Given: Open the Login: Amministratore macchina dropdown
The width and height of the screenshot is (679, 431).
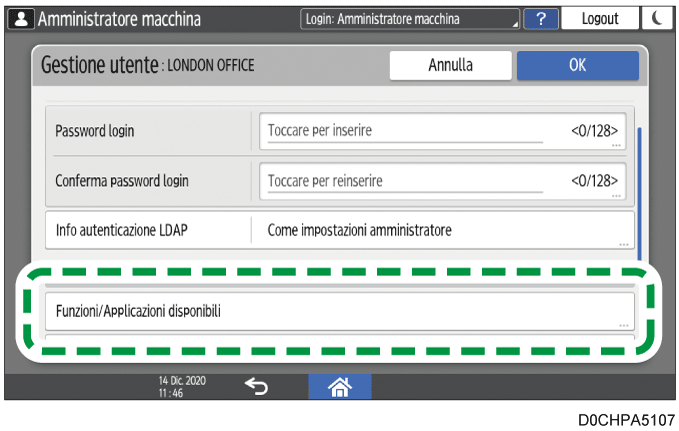Looking at the screenshot, I should point(410,19).
